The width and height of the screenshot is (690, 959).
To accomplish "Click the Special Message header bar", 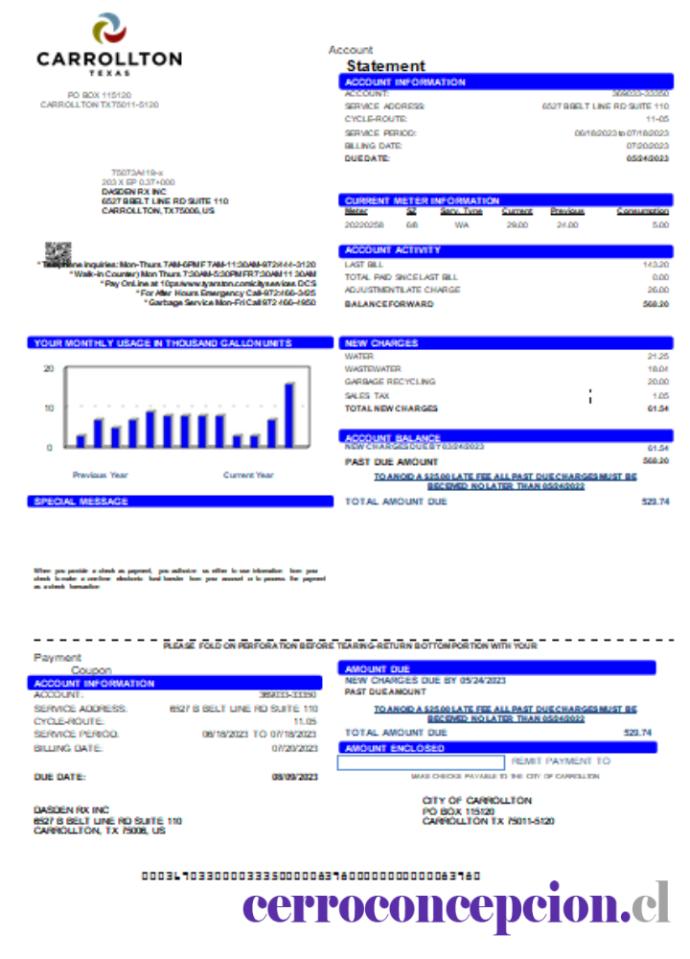I will (x=180, y=502).
